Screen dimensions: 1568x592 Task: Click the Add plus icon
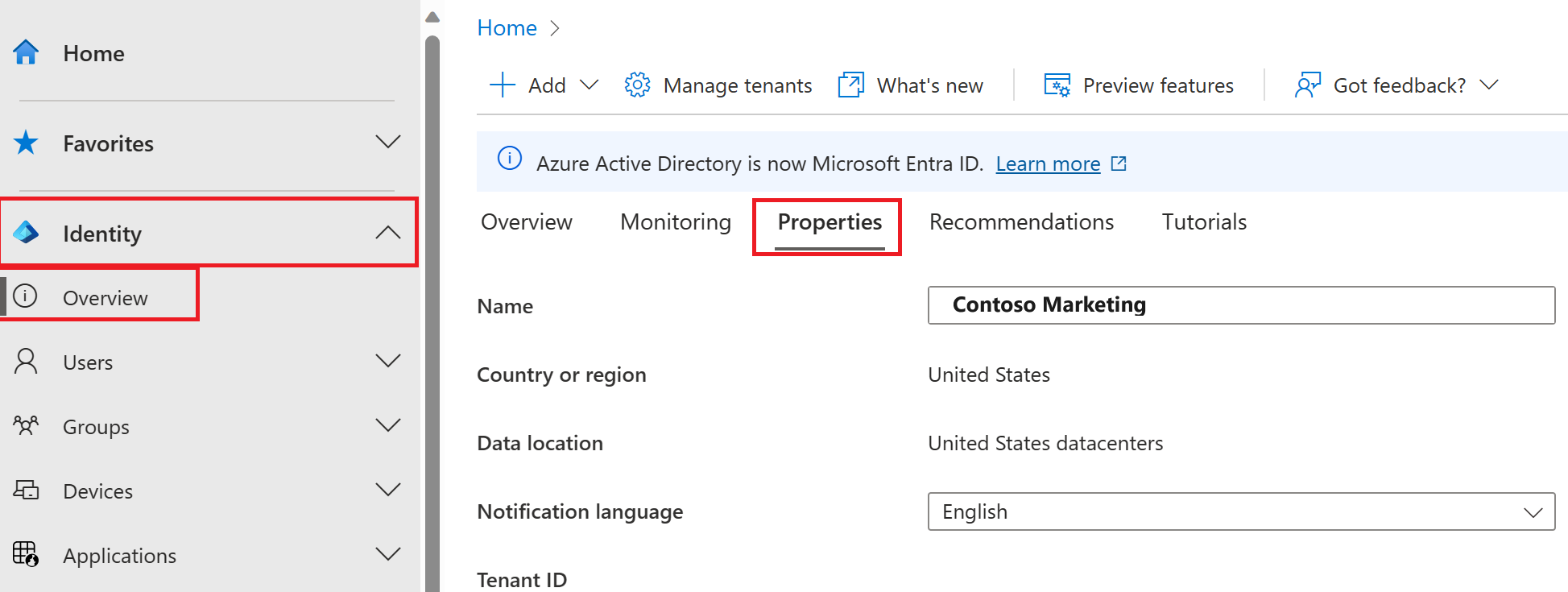coord(503,85)
